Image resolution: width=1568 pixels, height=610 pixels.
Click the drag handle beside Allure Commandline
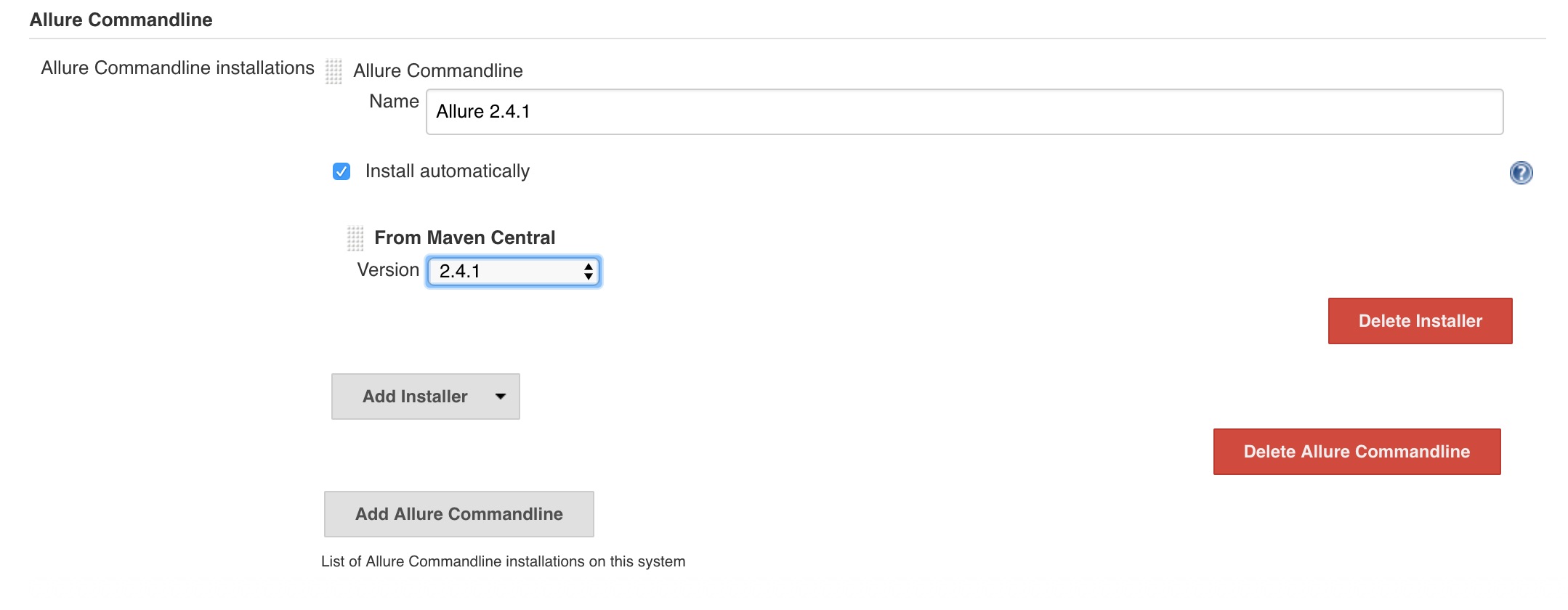pyautogui.click(x=334, y=71)
